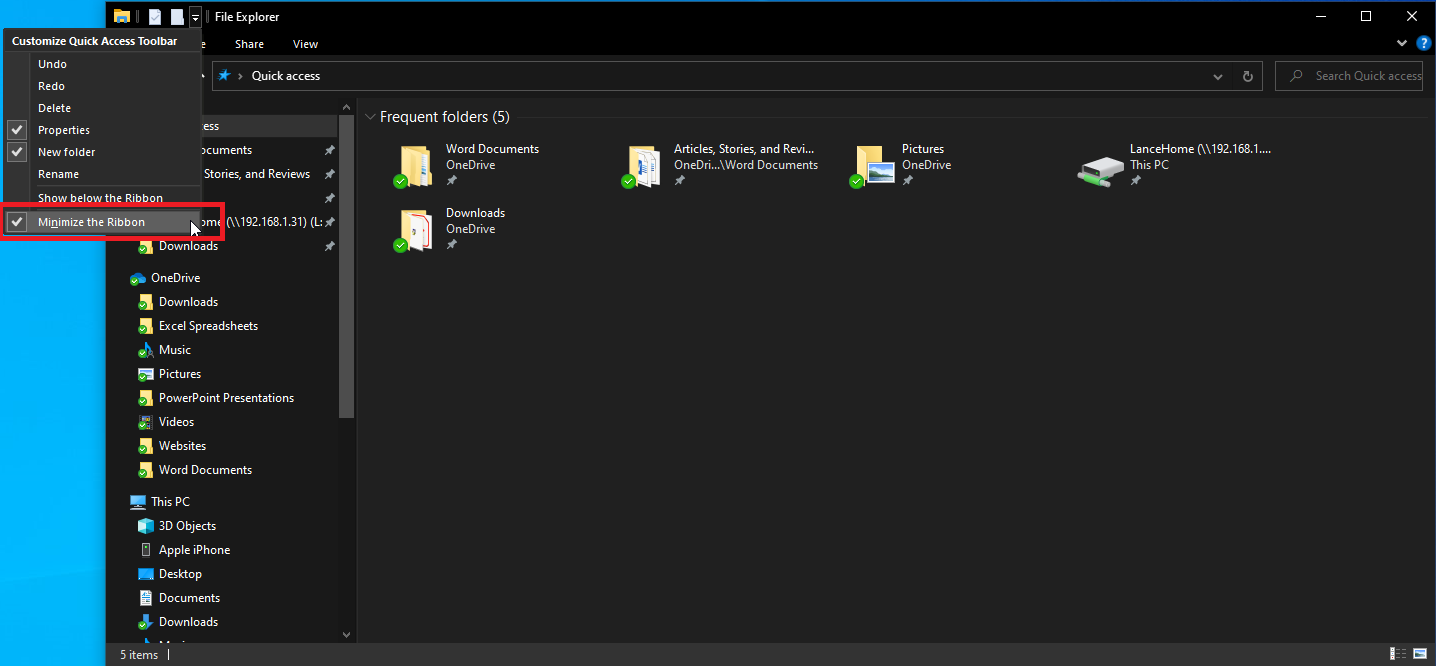The width and height of the screenshot is (1436, 666).
Task: Click the Apple iPhone device icon
Action: 145,550
